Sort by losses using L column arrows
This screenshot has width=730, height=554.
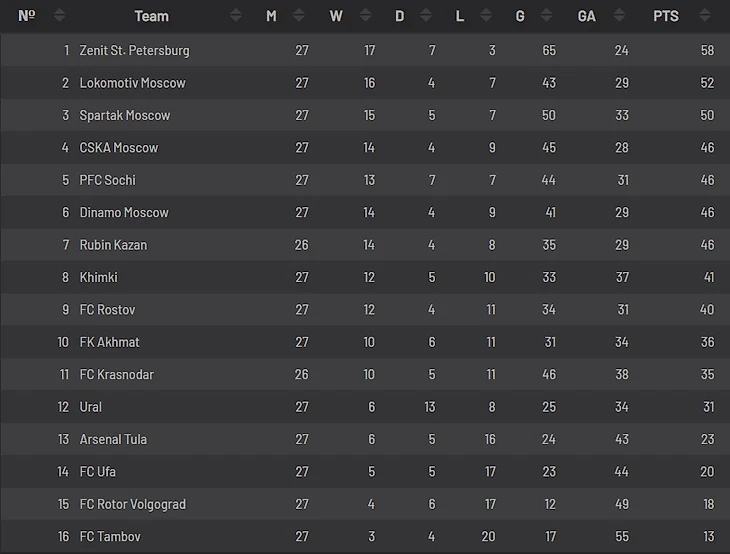486,16
